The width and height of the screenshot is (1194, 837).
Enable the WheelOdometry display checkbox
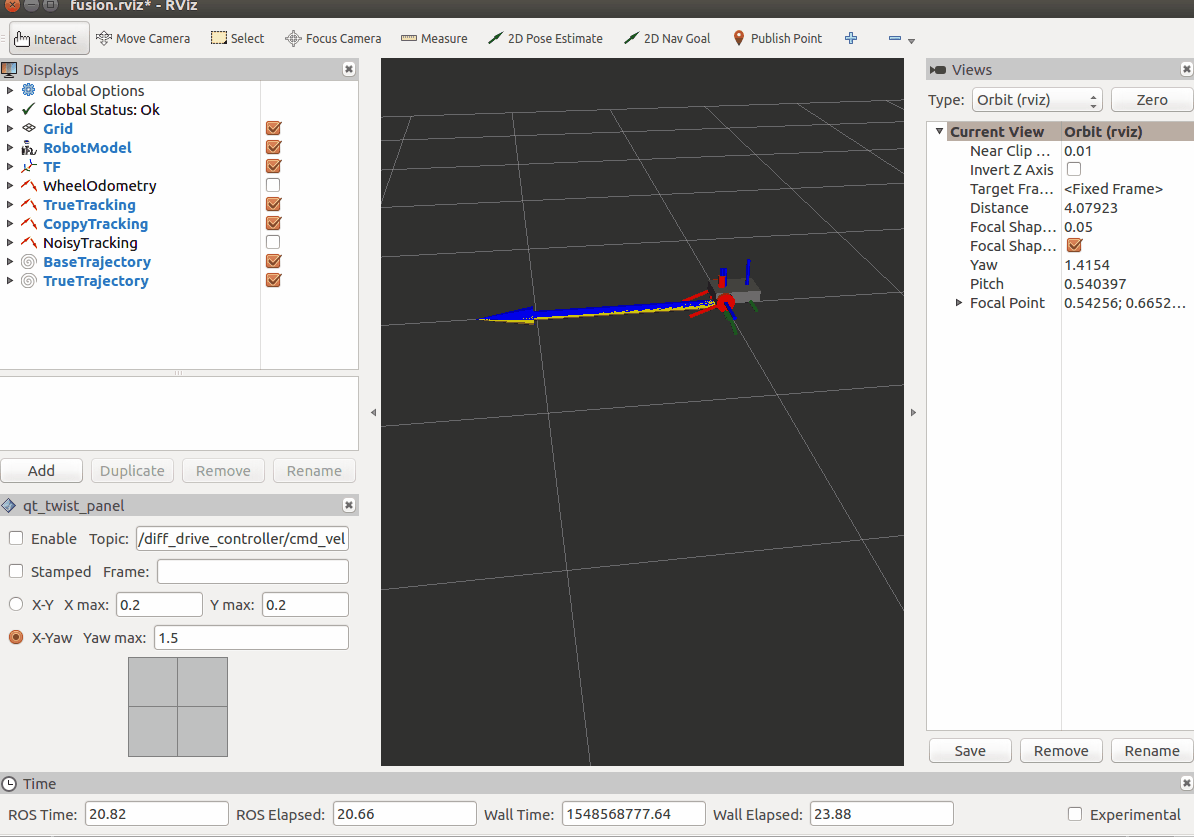tap(273, 186)
